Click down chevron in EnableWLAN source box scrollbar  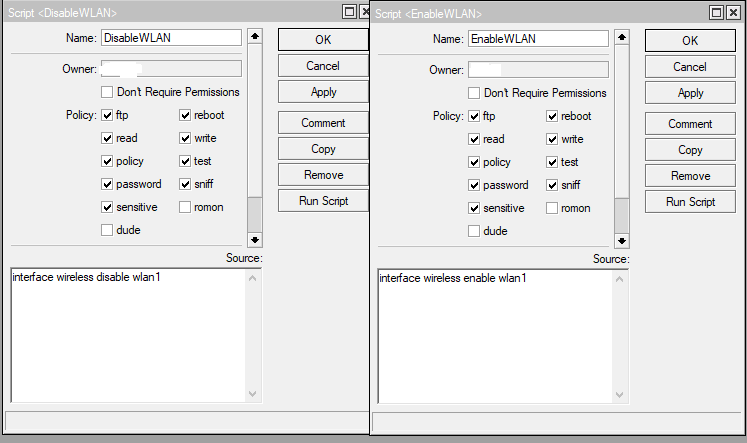pyautogui.click(x=619, y=394)
